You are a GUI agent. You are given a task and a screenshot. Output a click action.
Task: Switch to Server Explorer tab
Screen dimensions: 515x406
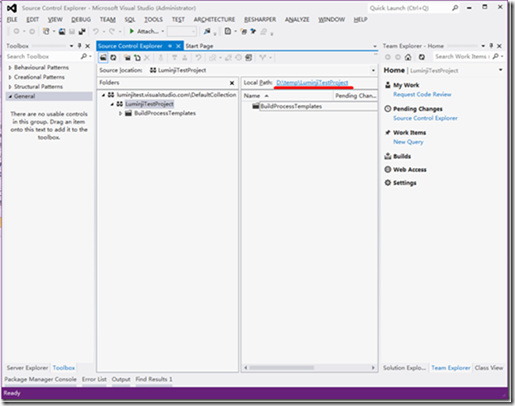point(27,368)
